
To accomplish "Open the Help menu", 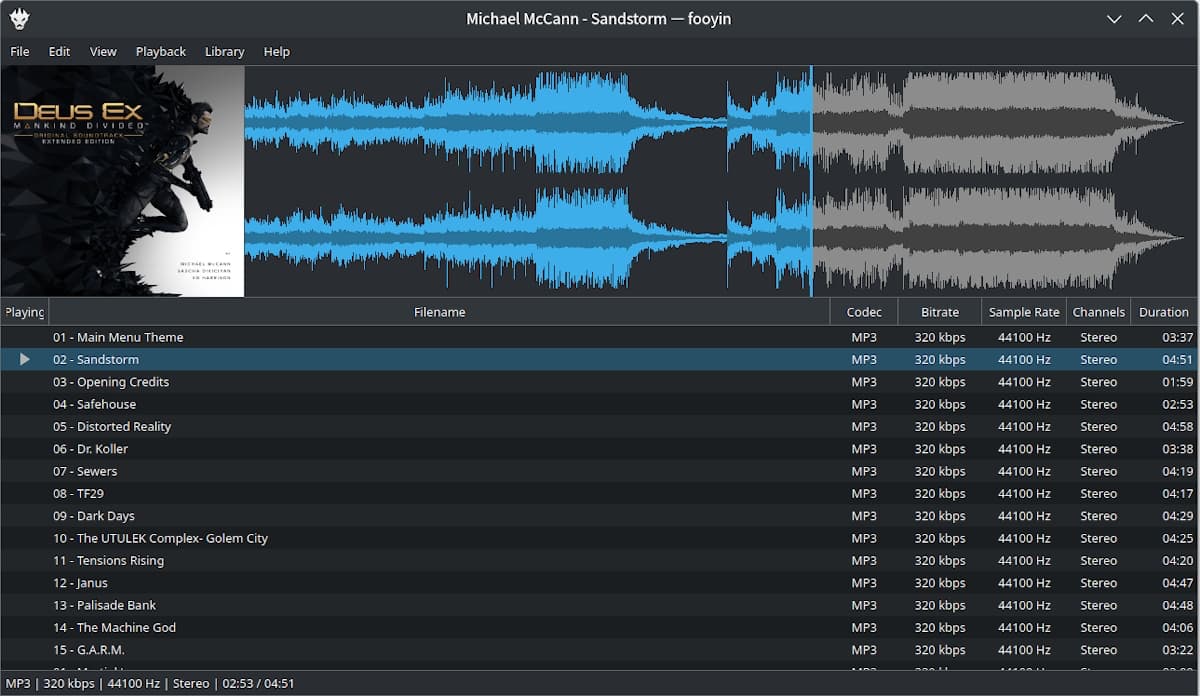I will pos(277,52).
